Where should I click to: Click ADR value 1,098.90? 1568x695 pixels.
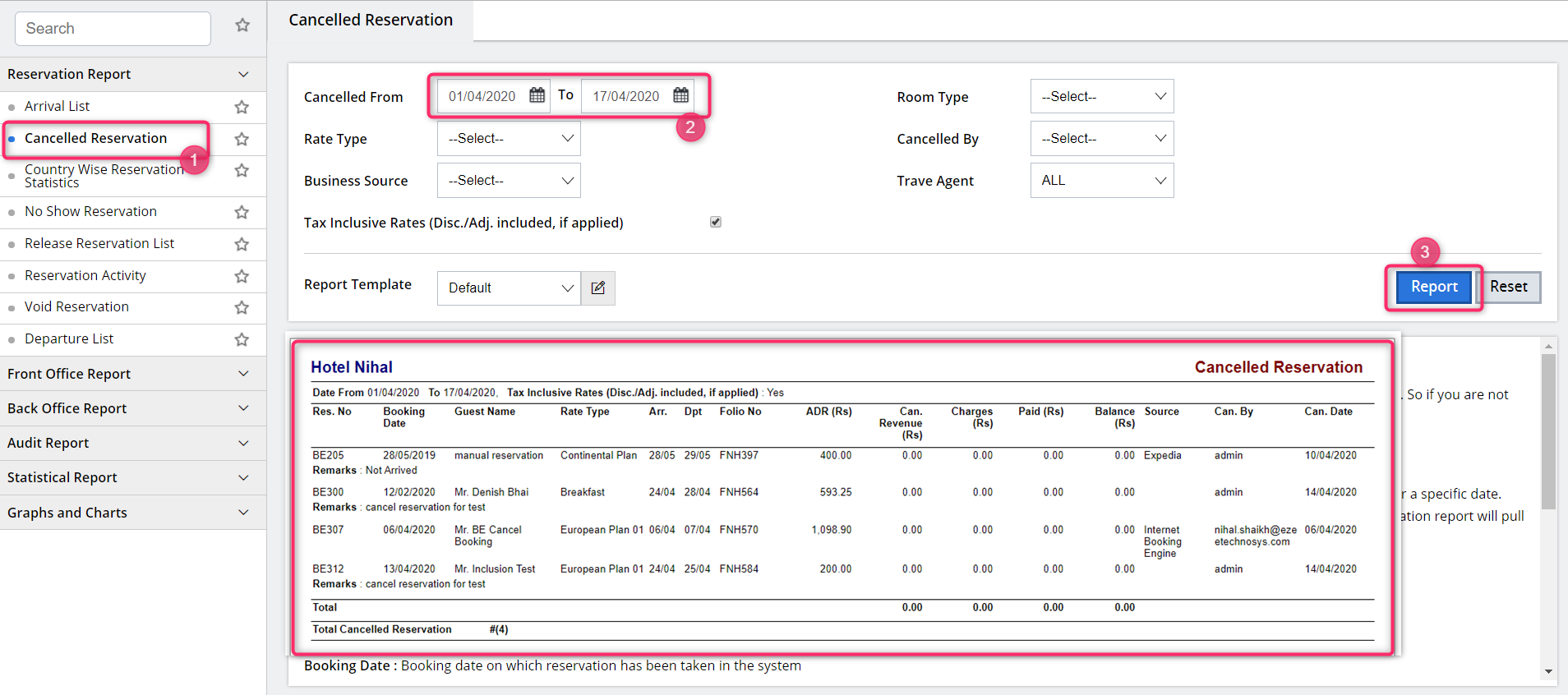[832, 530]
